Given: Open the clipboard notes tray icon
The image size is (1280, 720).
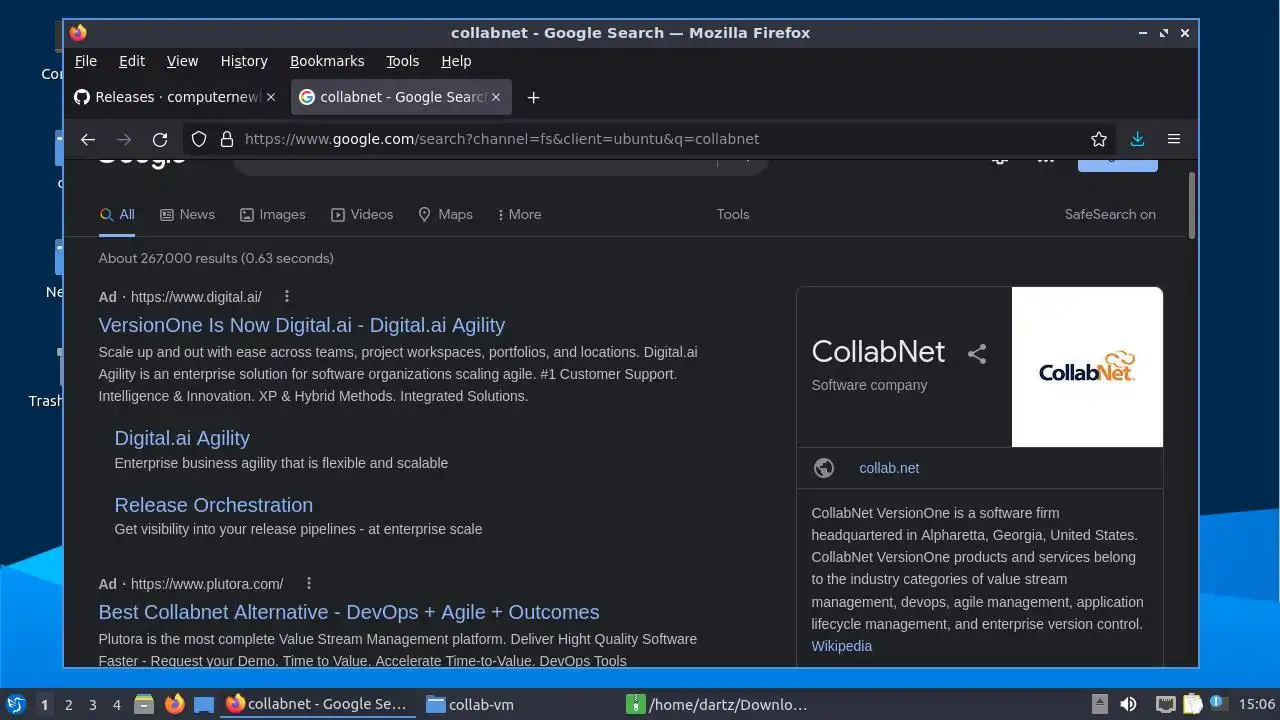Looking at the screenshot, I should (x=1192, y=704).
